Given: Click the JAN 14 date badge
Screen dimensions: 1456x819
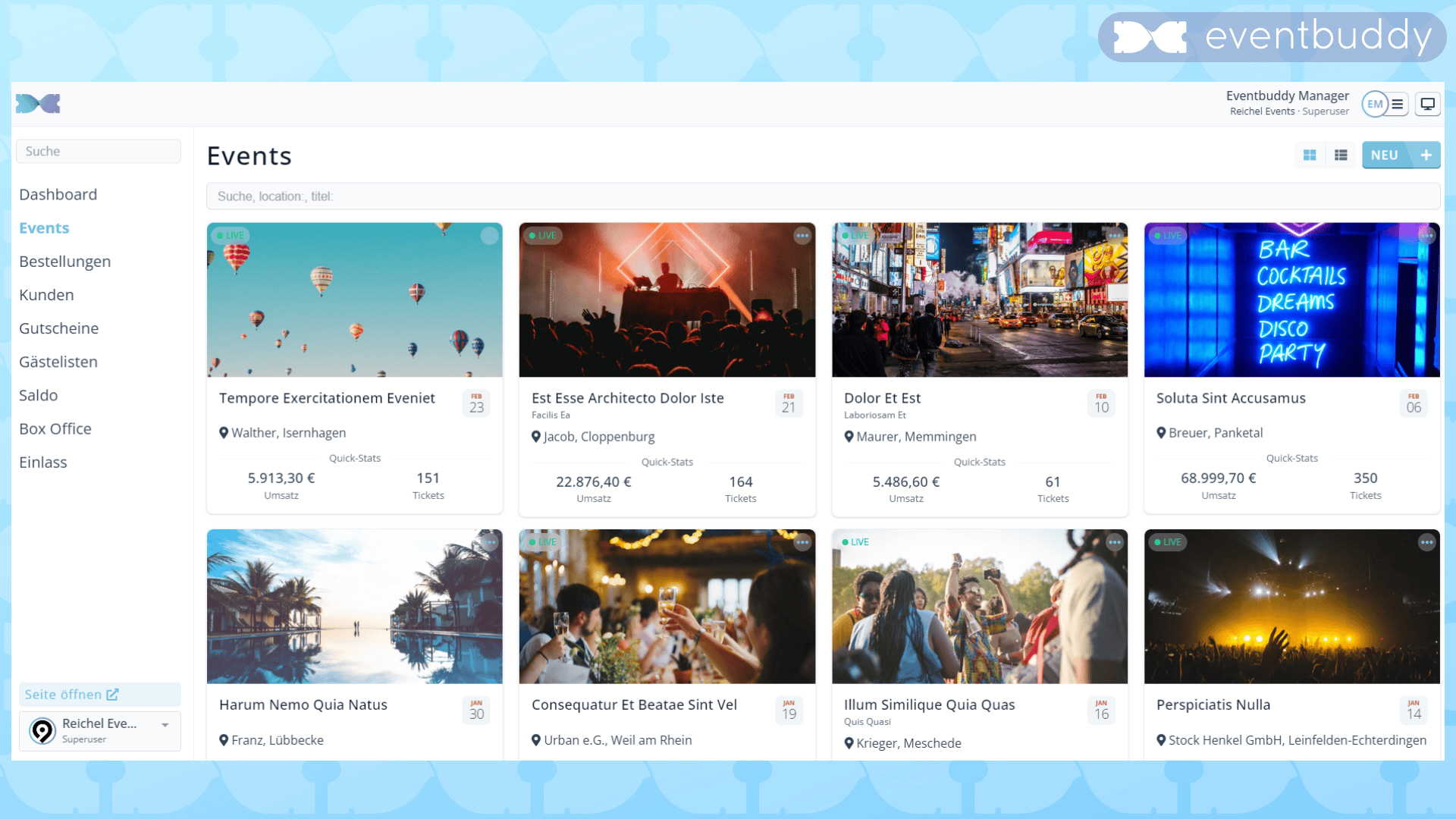Looking at the screenshot, I should pyautogui.click(x=1414, y=711).
